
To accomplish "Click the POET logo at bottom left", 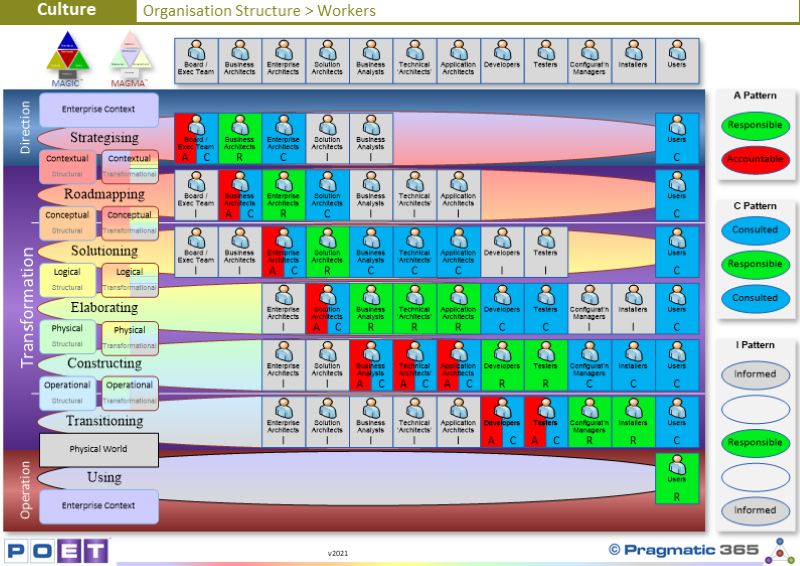I will click(x=56, y=551).
